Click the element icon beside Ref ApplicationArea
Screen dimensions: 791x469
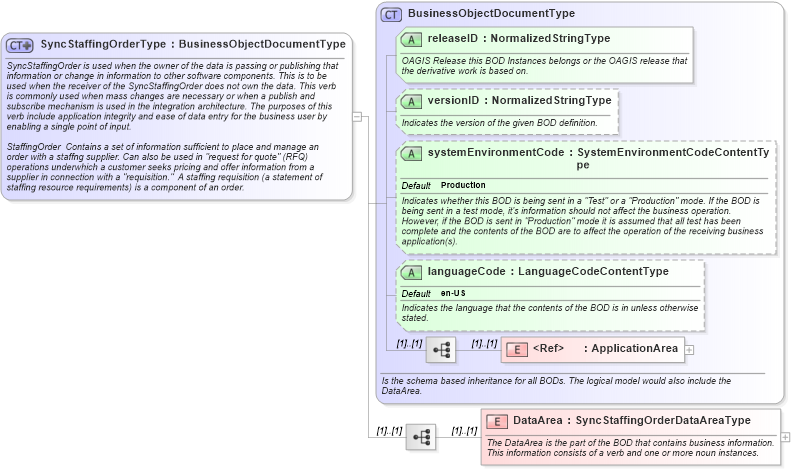click(517, 349)
